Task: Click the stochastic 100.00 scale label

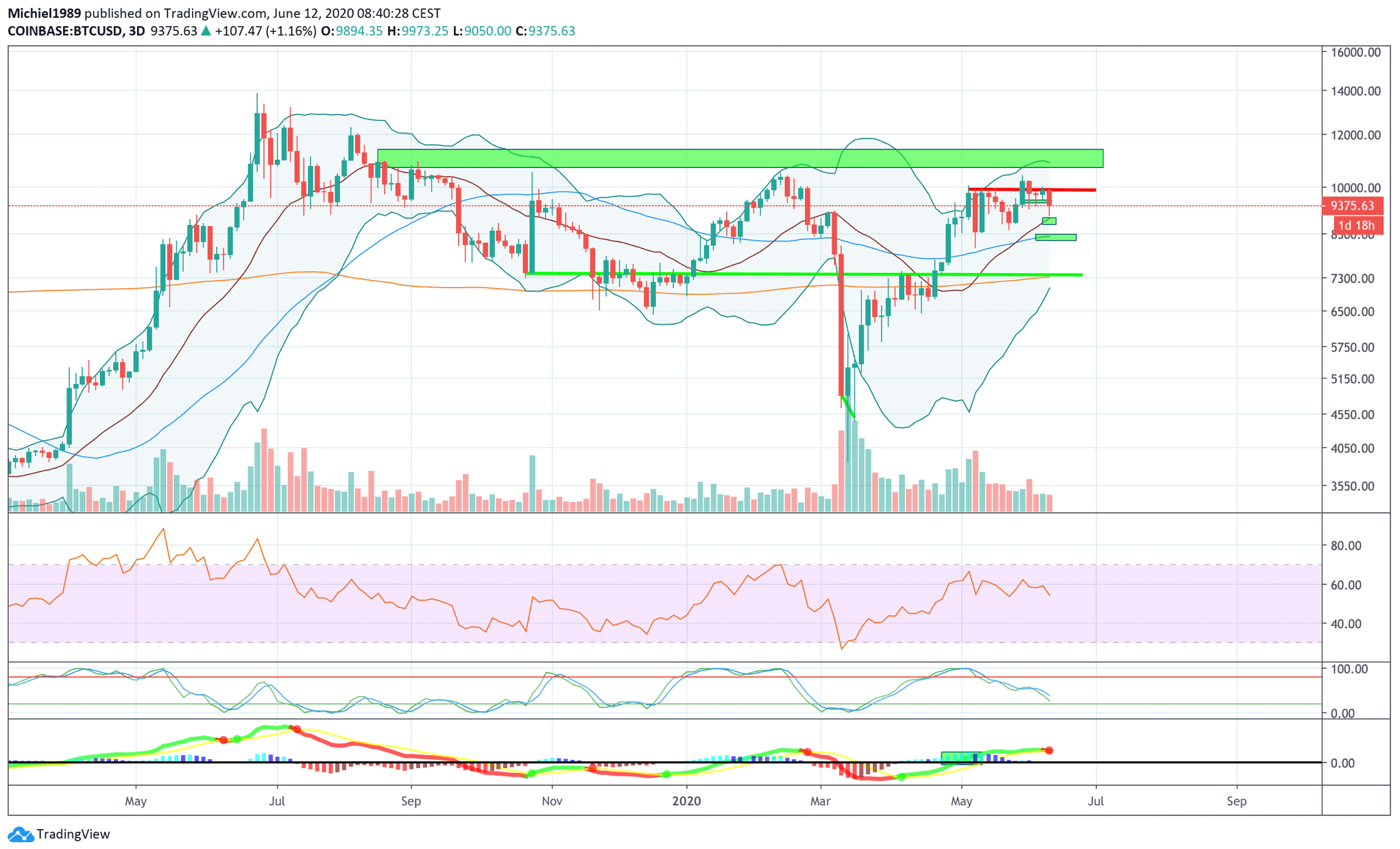Action: (1349, 669)
